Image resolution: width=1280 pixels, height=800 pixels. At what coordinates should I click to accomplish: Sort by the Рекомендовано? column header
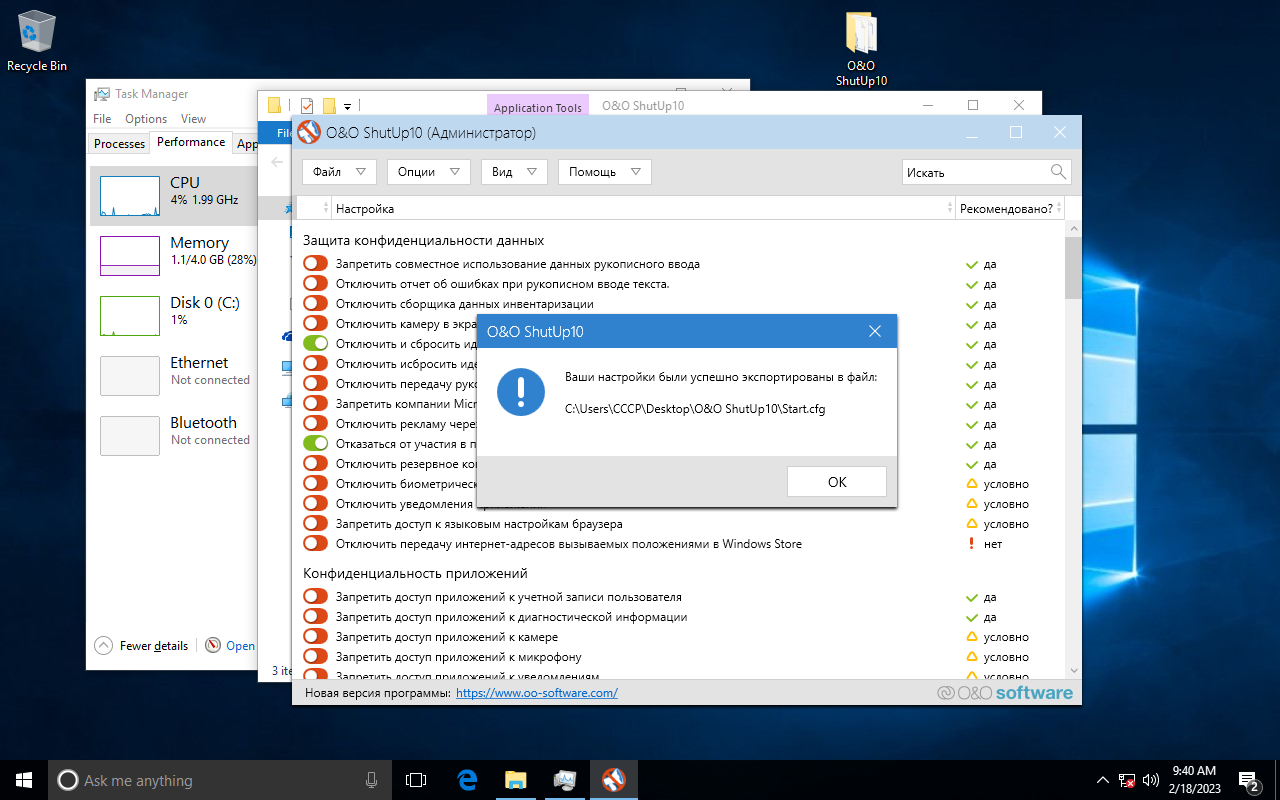point(1008,208)
